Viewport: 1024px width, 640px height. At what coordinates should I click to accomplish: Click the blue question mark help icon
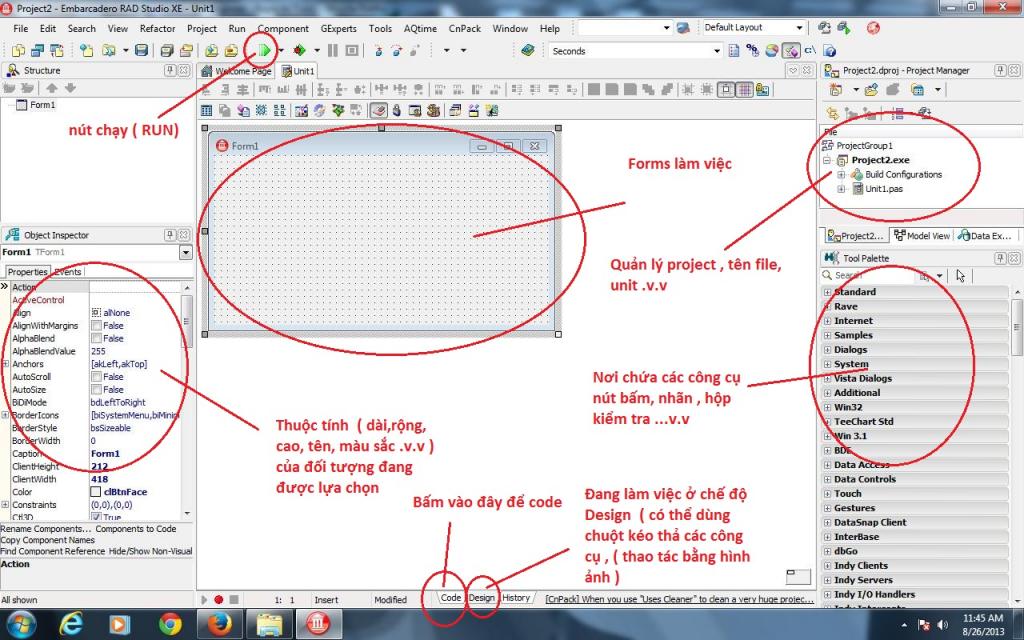[x=829, y=51]
